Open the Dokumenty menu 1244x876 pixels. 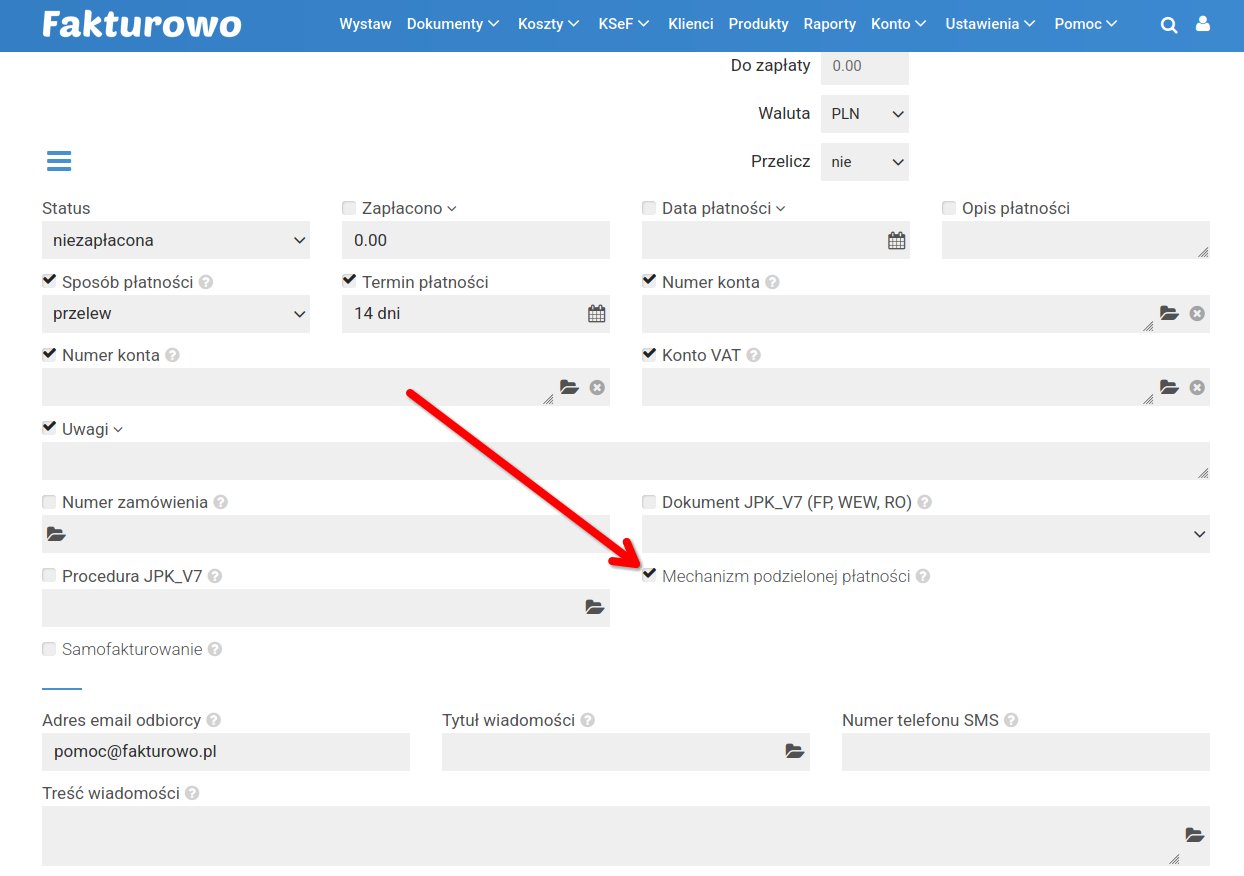tap(452, 24)
